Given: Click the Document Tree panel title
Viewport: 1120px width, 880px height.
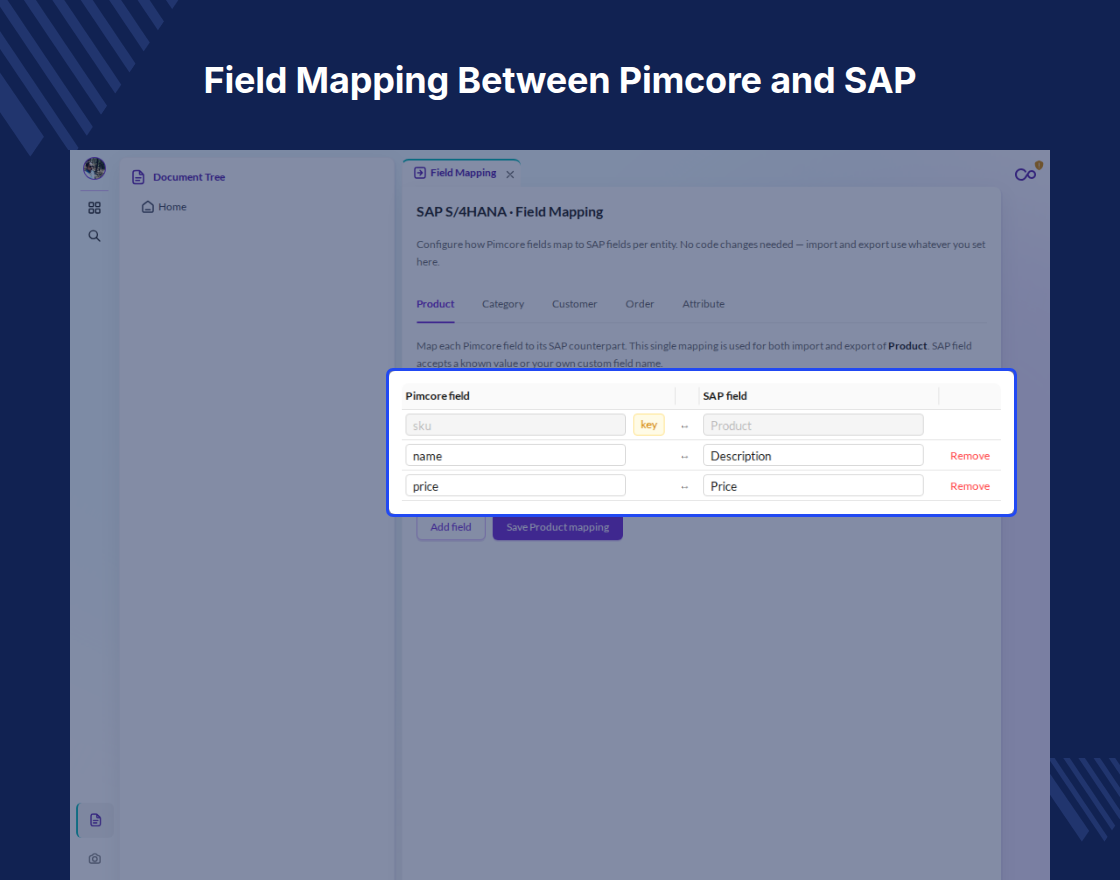Looking at the screenshot, I should [189, 177].
